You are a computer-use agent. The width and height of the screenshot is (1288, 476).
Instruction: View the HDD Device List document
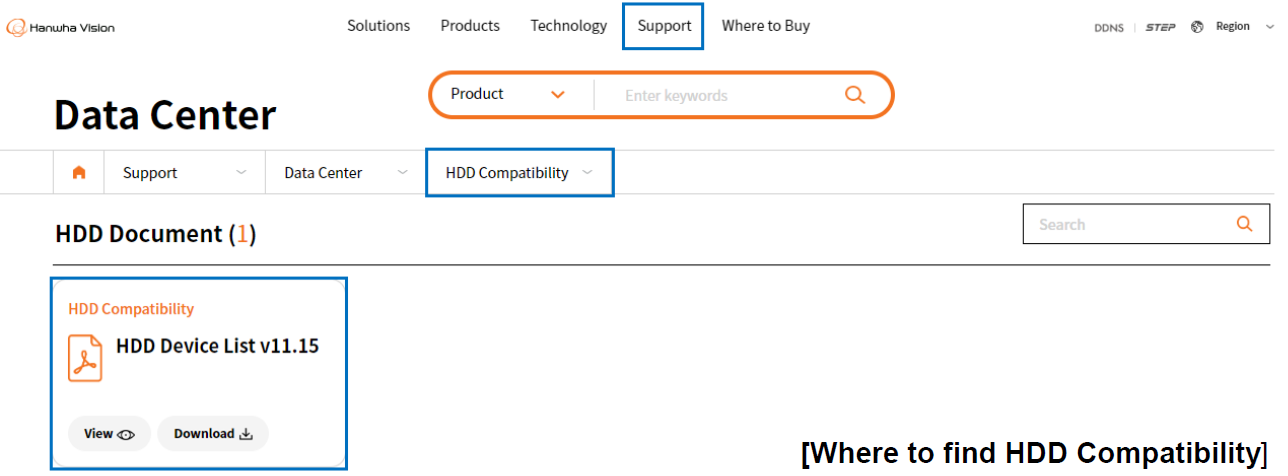pyautogui.click(x=109, y=434)
